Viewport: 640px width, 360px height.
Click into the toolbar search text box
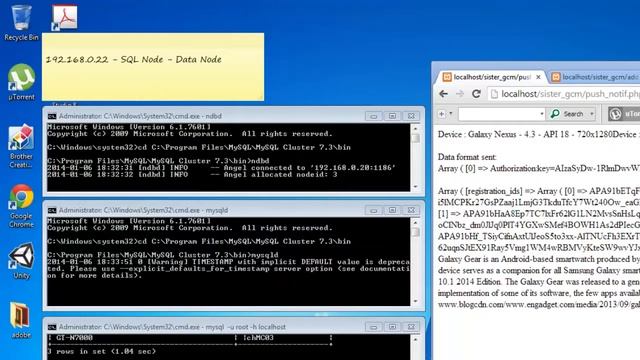(x=498, y=114)
